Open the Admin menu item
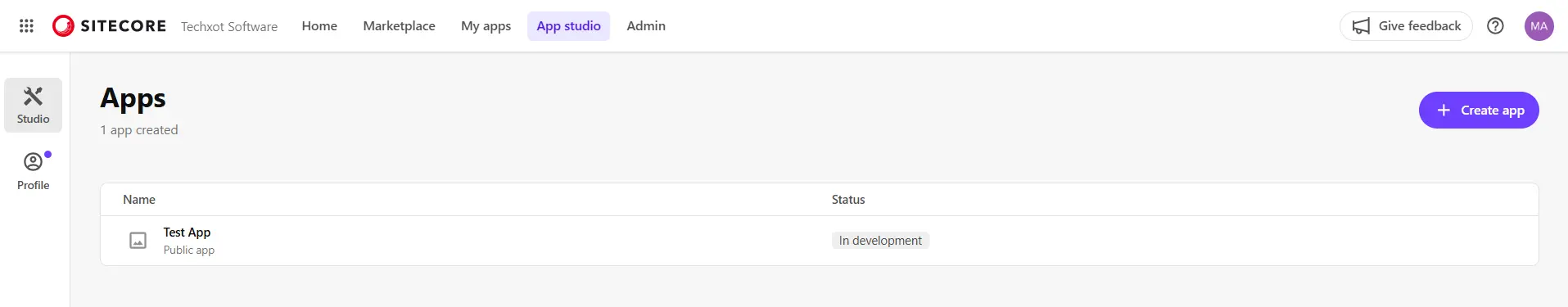Viewport: 1568px width, 307px height. click(x=646, y=26)
